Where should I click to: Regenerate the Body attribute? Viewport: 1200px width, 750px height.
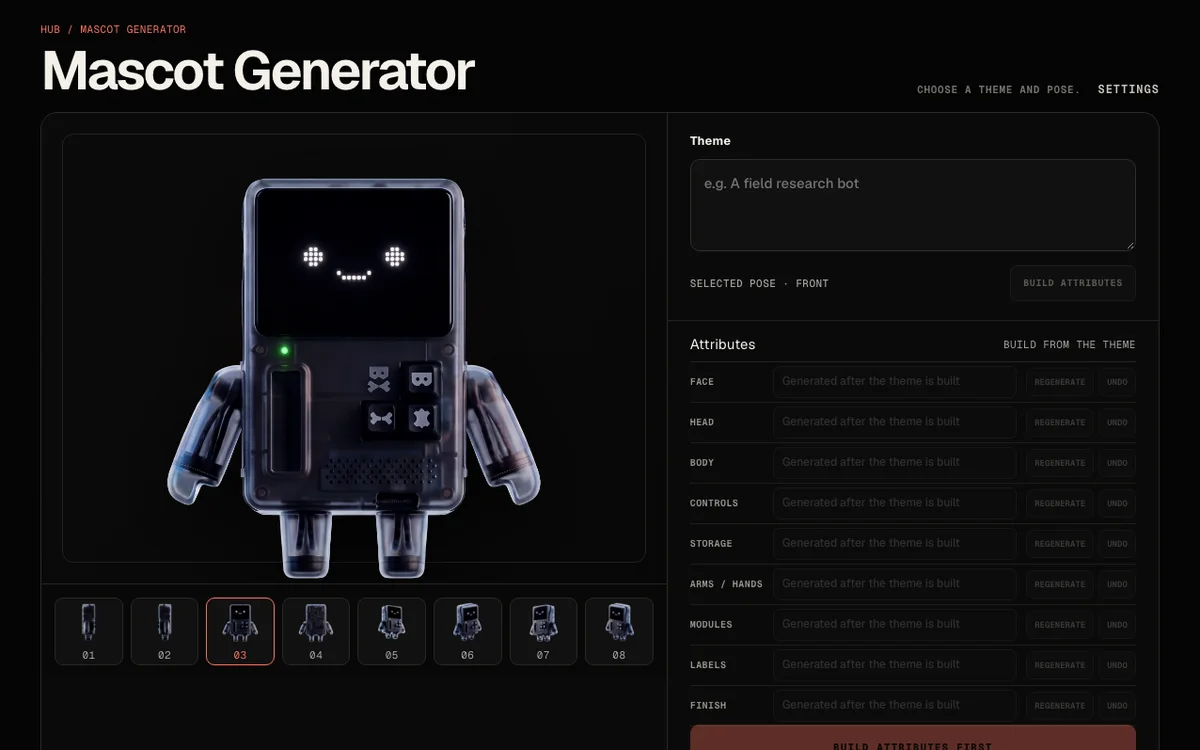(1059, 463)
